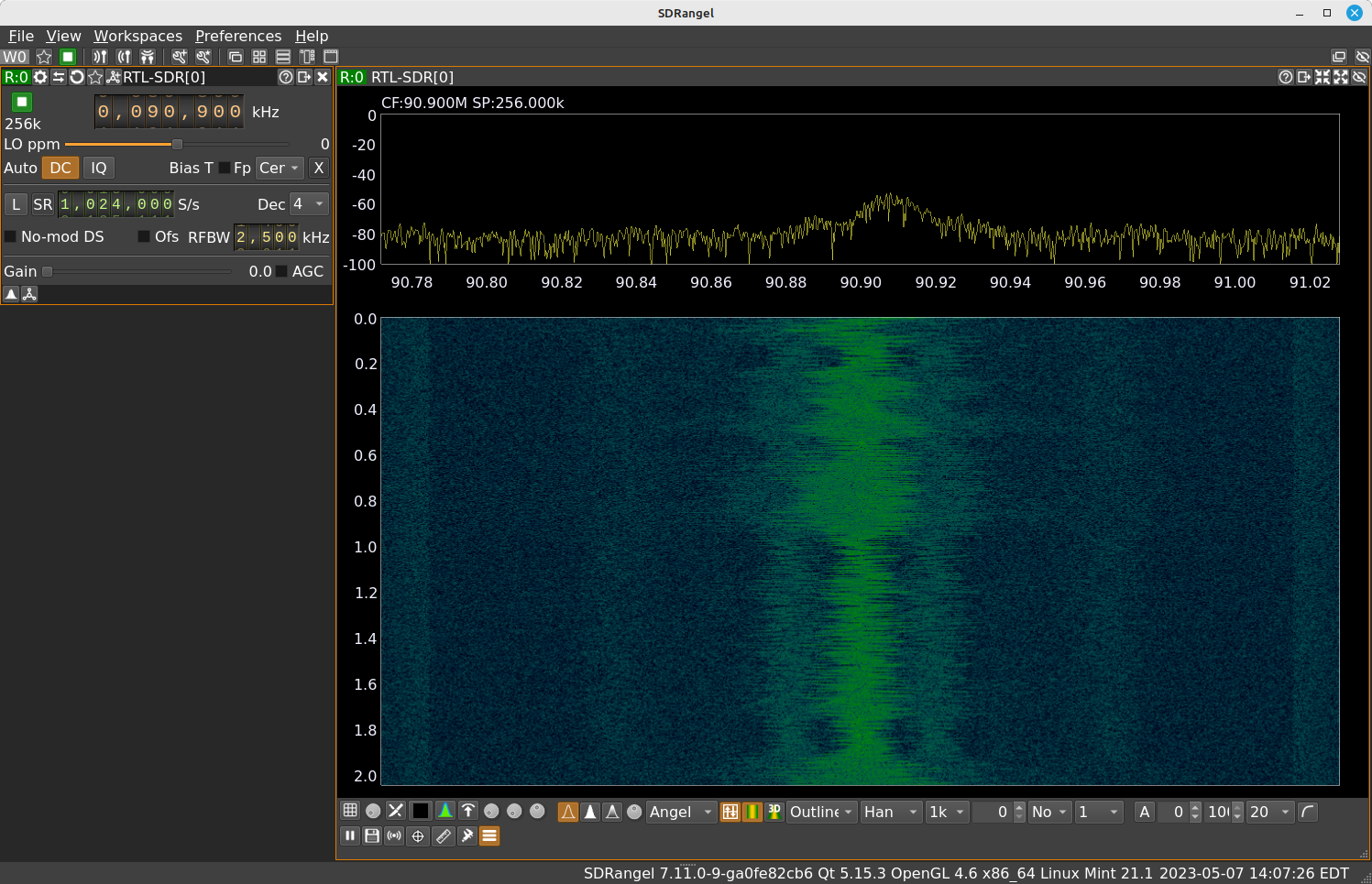Image resolution: width=1372 pixels, height=884 pixels.
Task: Click the add Rx device icon
Action: (100, 57)
